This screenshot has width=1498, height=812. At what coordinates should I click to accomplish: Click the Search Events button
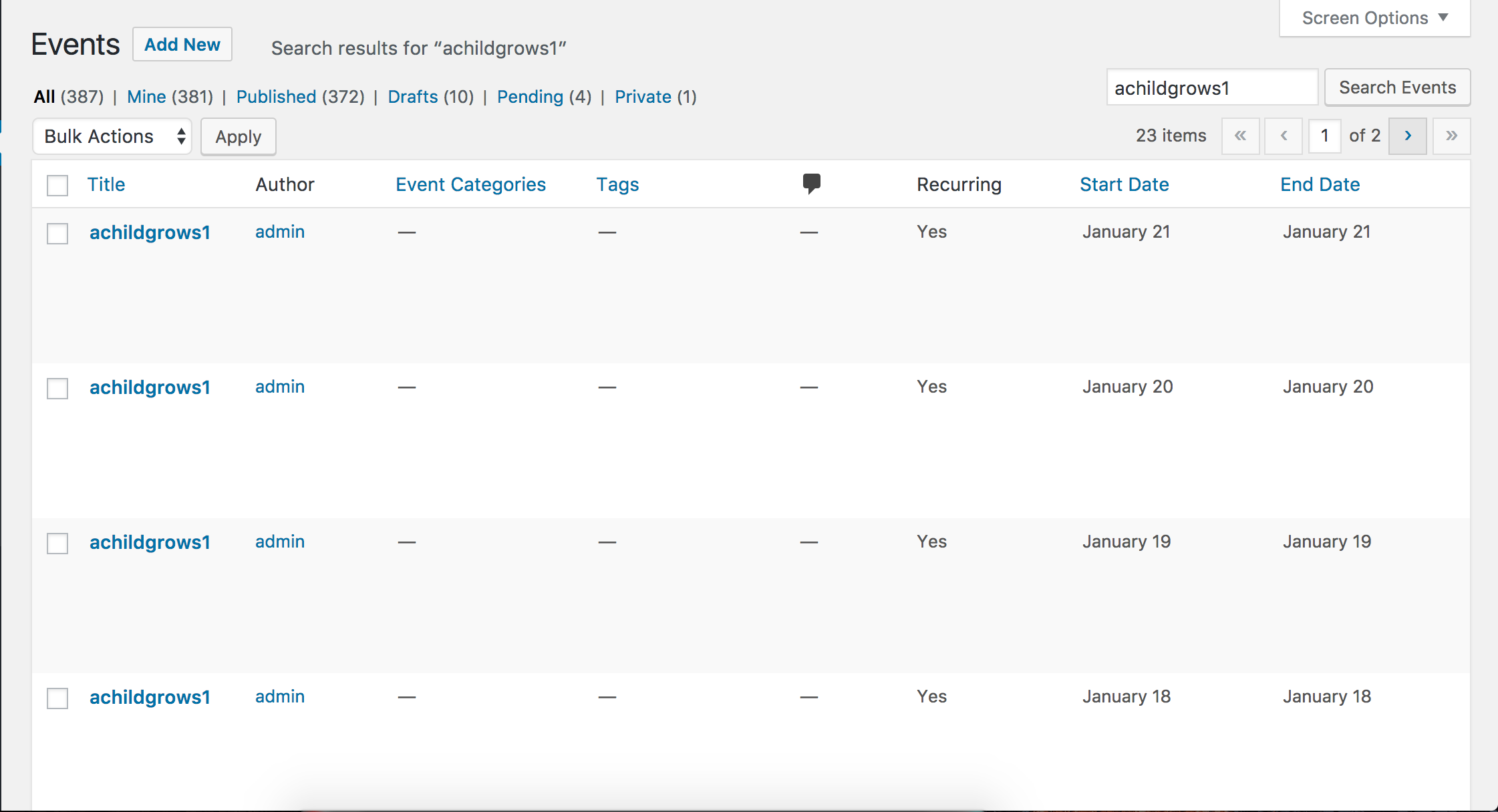pyautogui.click(x=1397, y=87)
